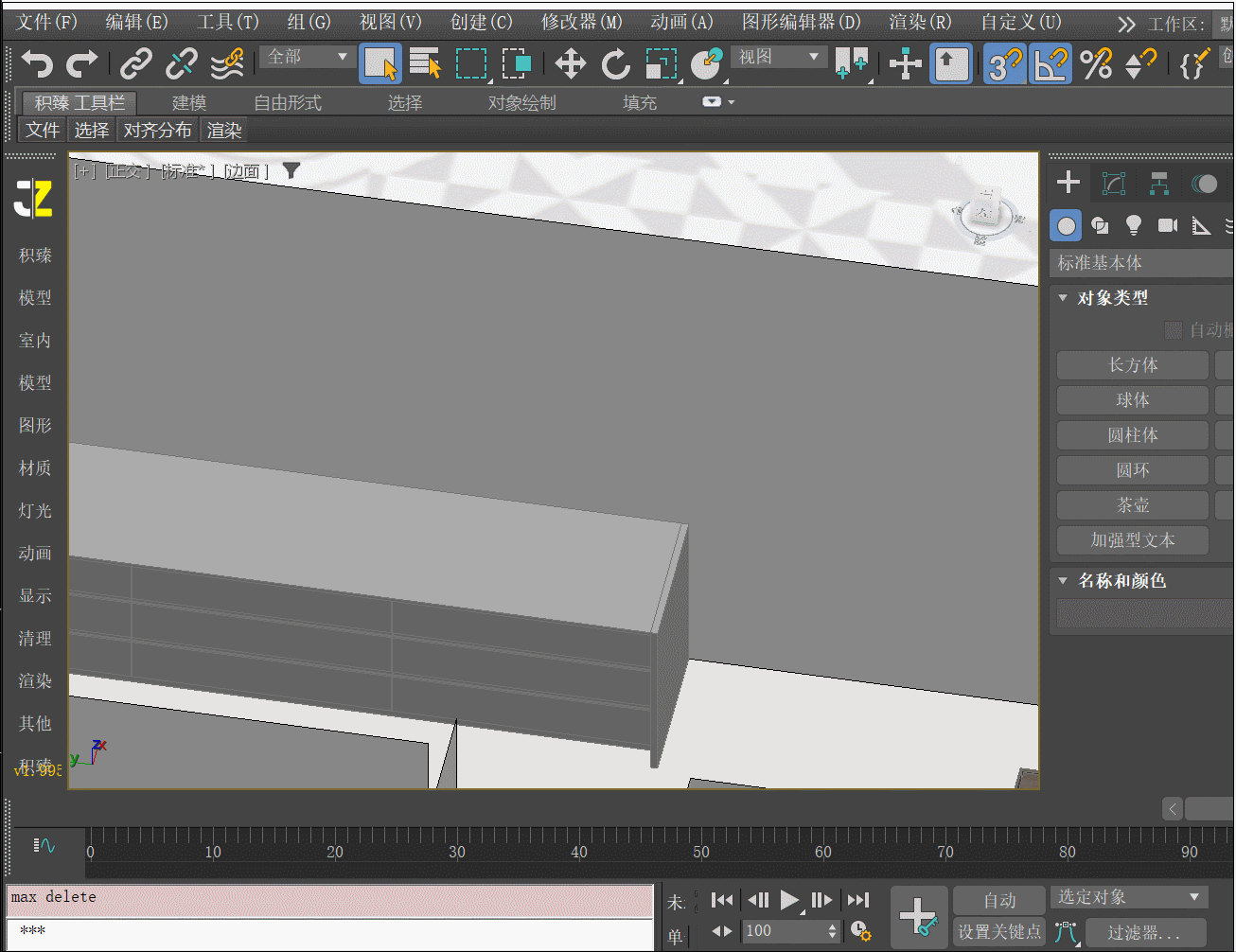Image resolution: width=1236 pixels, height=952 pixels.
Task: Open the 图形编辑器(D) menu
Action: (x=801, y=22)
